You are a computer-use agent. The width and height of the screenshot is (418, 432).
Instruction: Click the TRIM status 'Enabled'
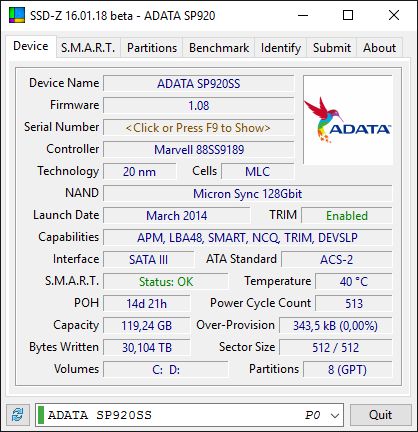(347, 216)
